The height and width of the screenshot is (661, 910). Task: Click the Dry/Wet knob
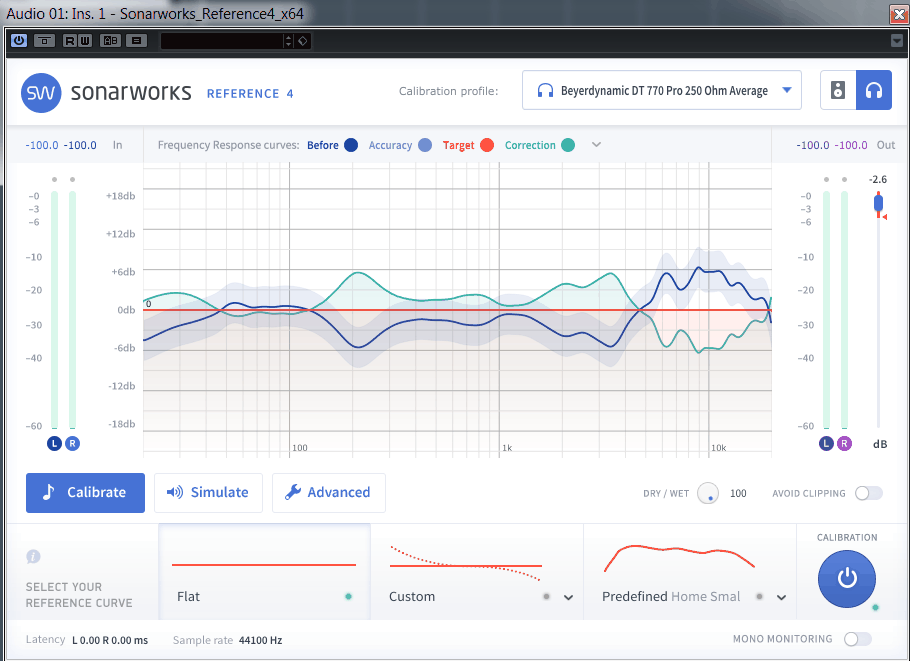point(707,493)
